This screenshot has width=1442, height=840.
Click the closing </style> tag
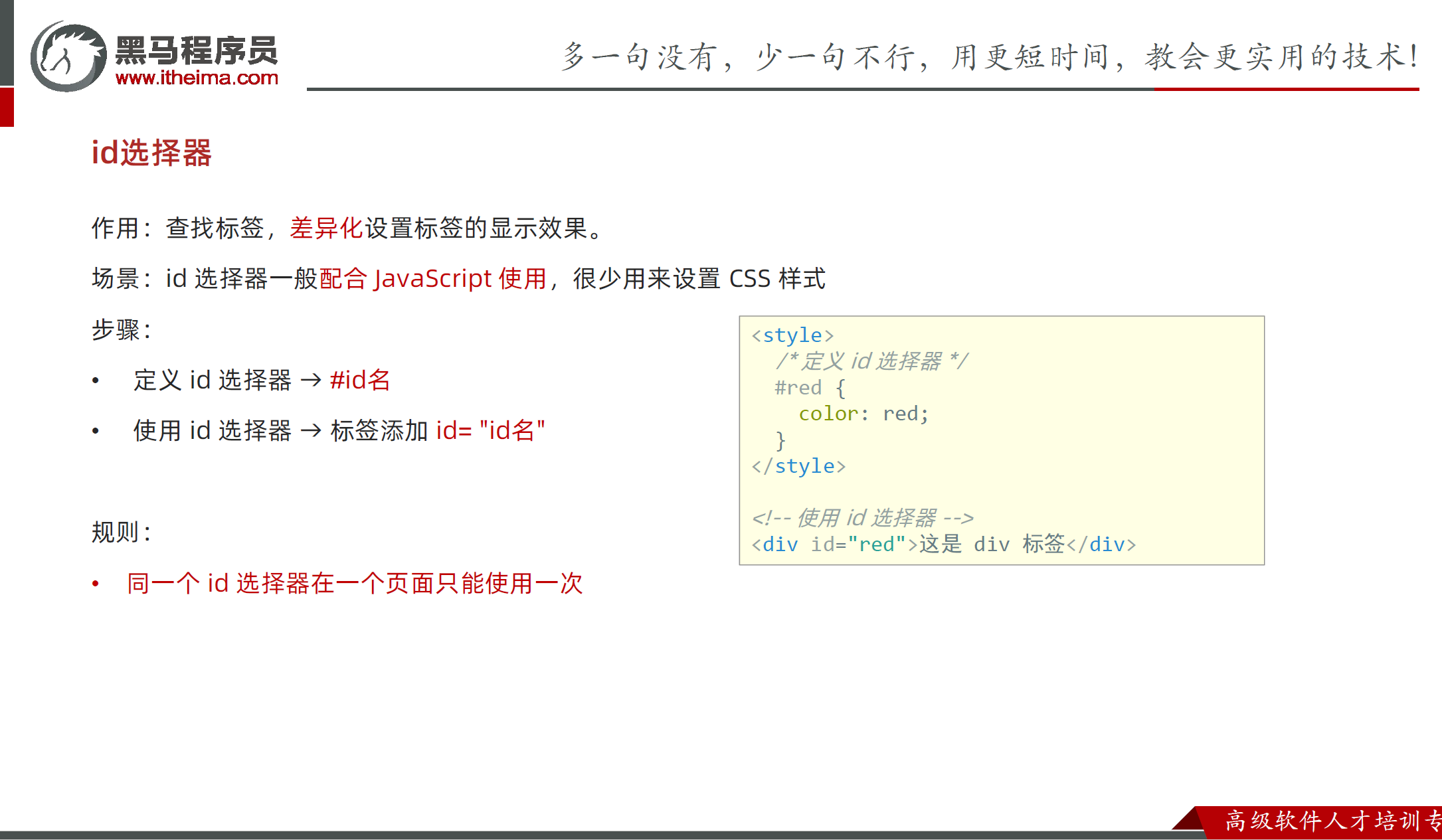(x=798, y=466)
